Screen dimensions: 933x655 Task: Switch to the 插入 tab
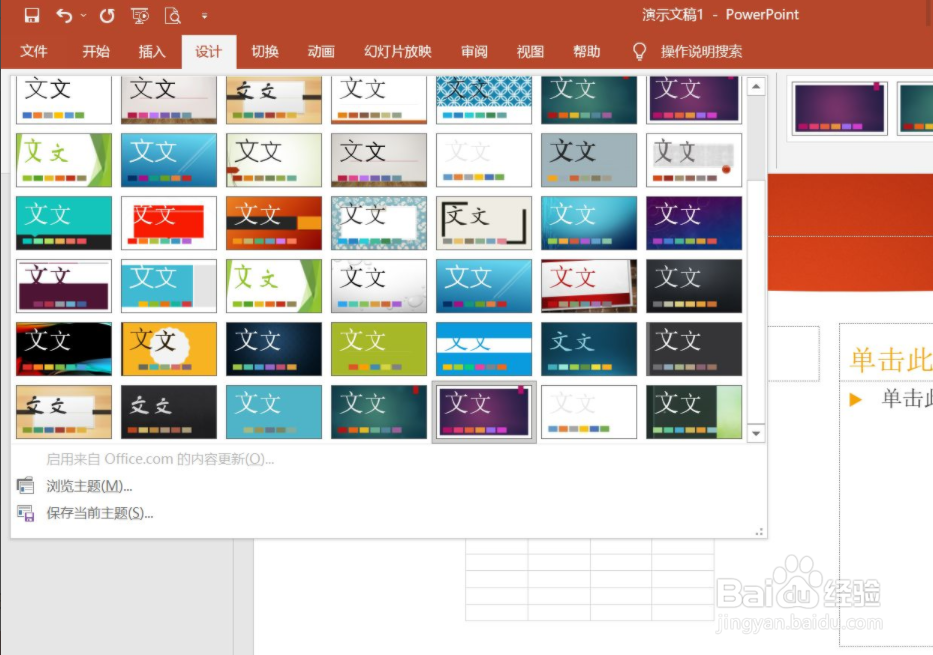pos(152,52)
